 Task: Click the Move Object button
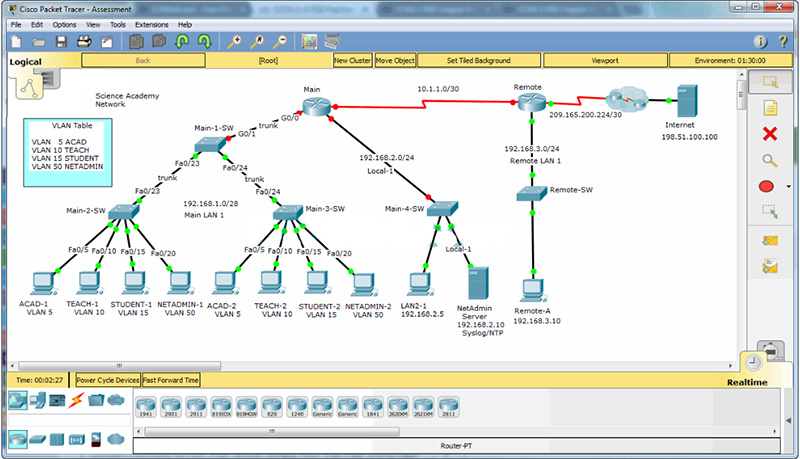395,60
